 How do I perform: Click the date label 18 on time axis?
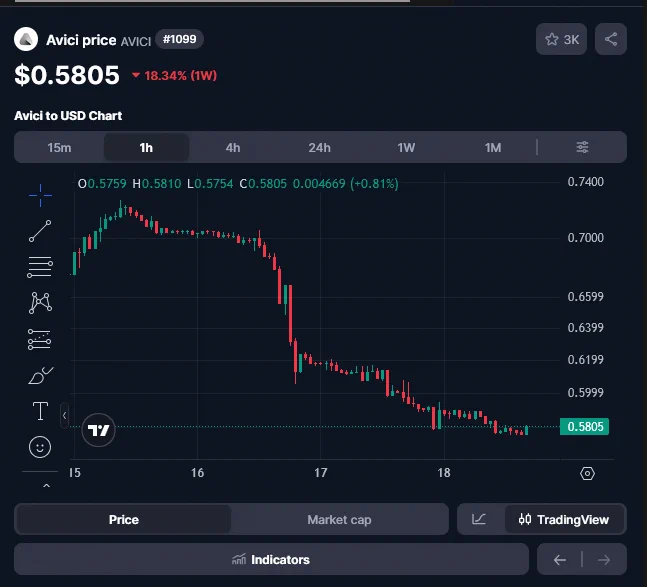click(444, 472)
